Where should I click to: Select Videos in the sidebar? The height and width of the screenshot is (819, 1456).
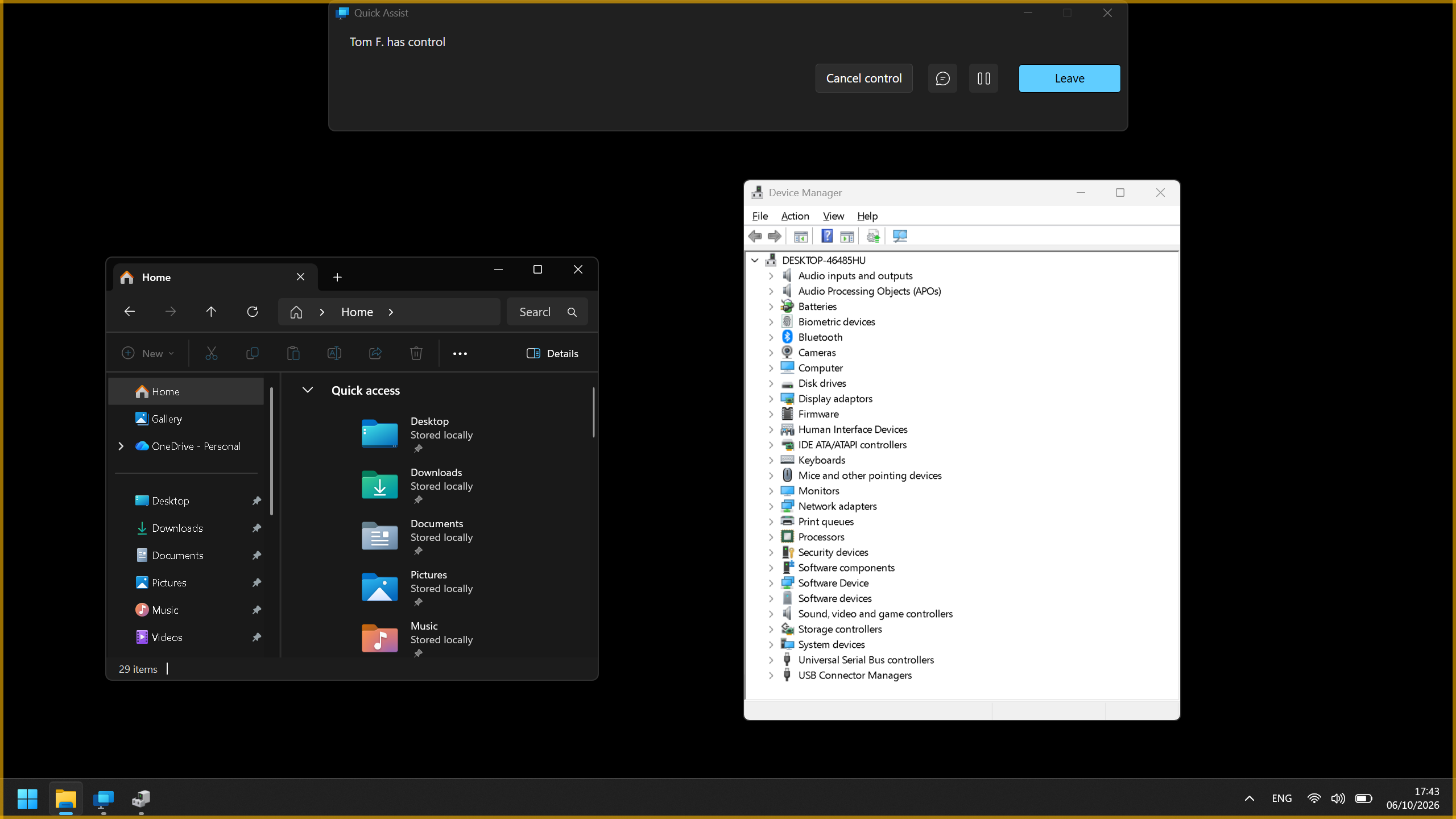click(x=186, y=638)
